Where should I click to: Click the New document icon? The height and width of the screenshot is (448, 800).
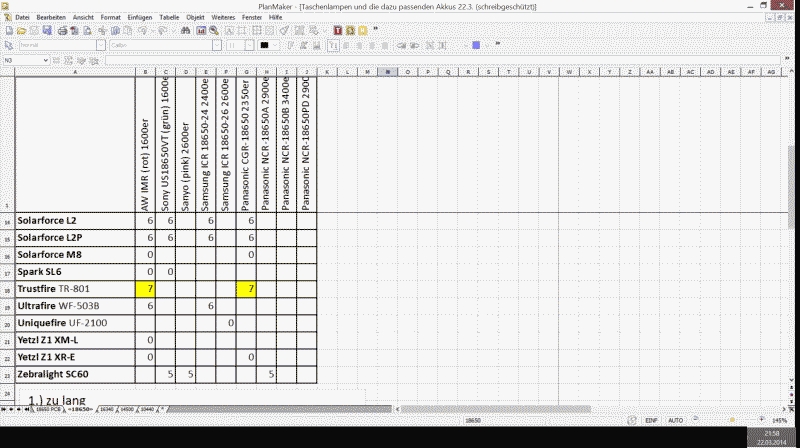[x=9, y=31]
